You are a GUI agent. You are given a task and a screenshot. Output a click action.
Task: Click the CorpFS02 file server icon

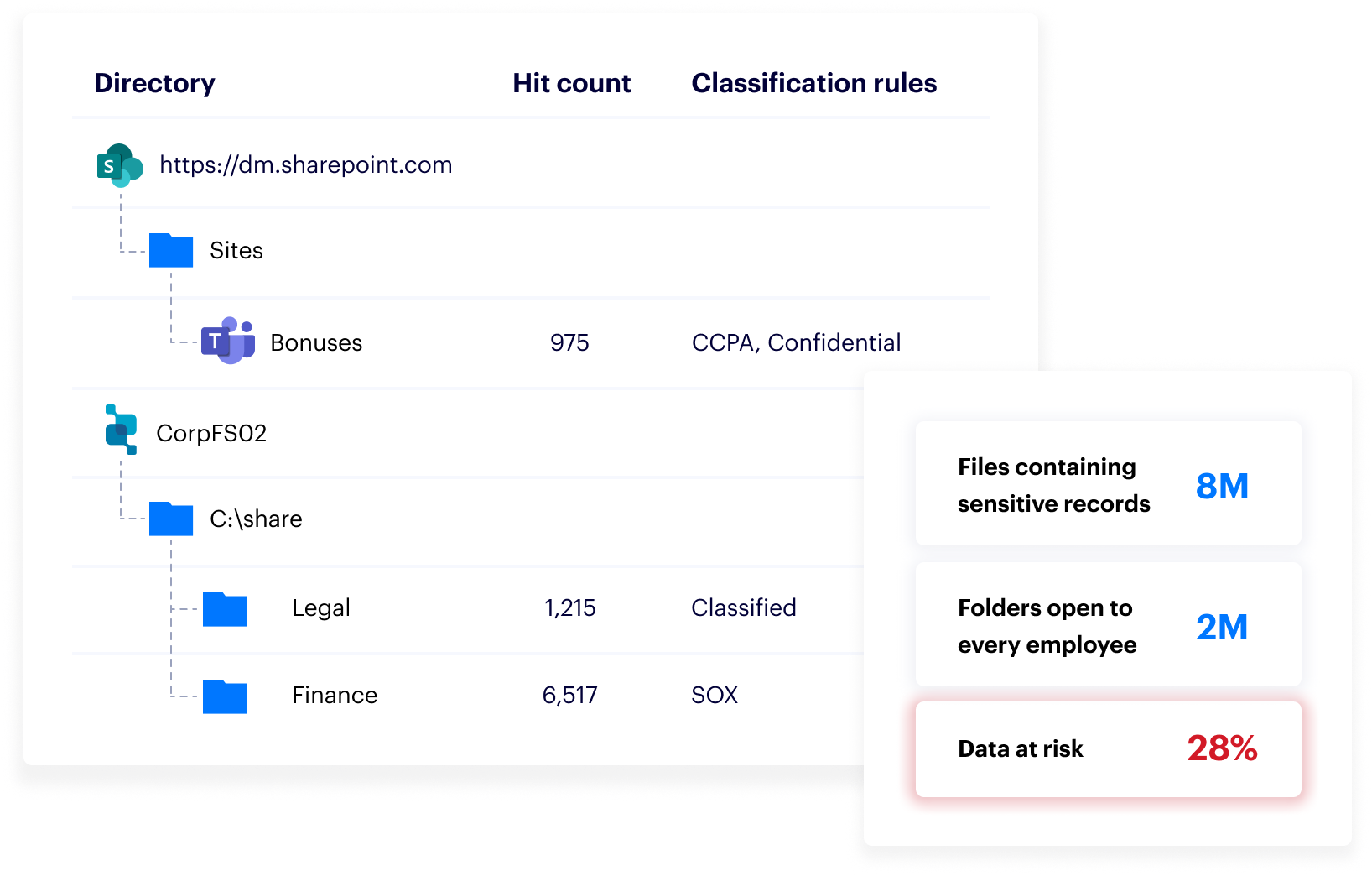[x=121, y=430]
